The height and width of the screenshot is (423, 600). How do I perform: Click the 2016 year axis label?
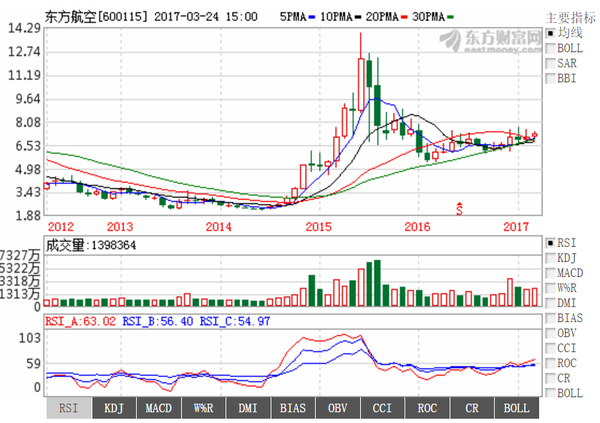point(417,227)
